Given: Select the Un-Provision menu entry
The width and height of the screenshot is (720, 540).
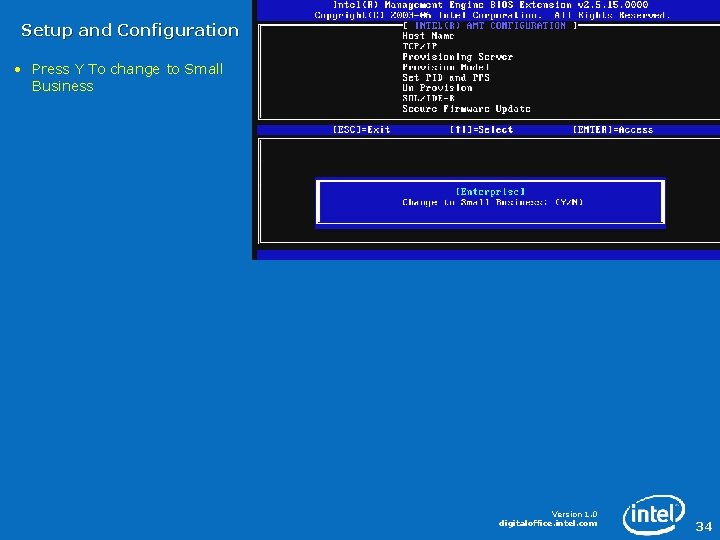Looking at the screenshot, I should pyautogui.click(x=437, y=88).
